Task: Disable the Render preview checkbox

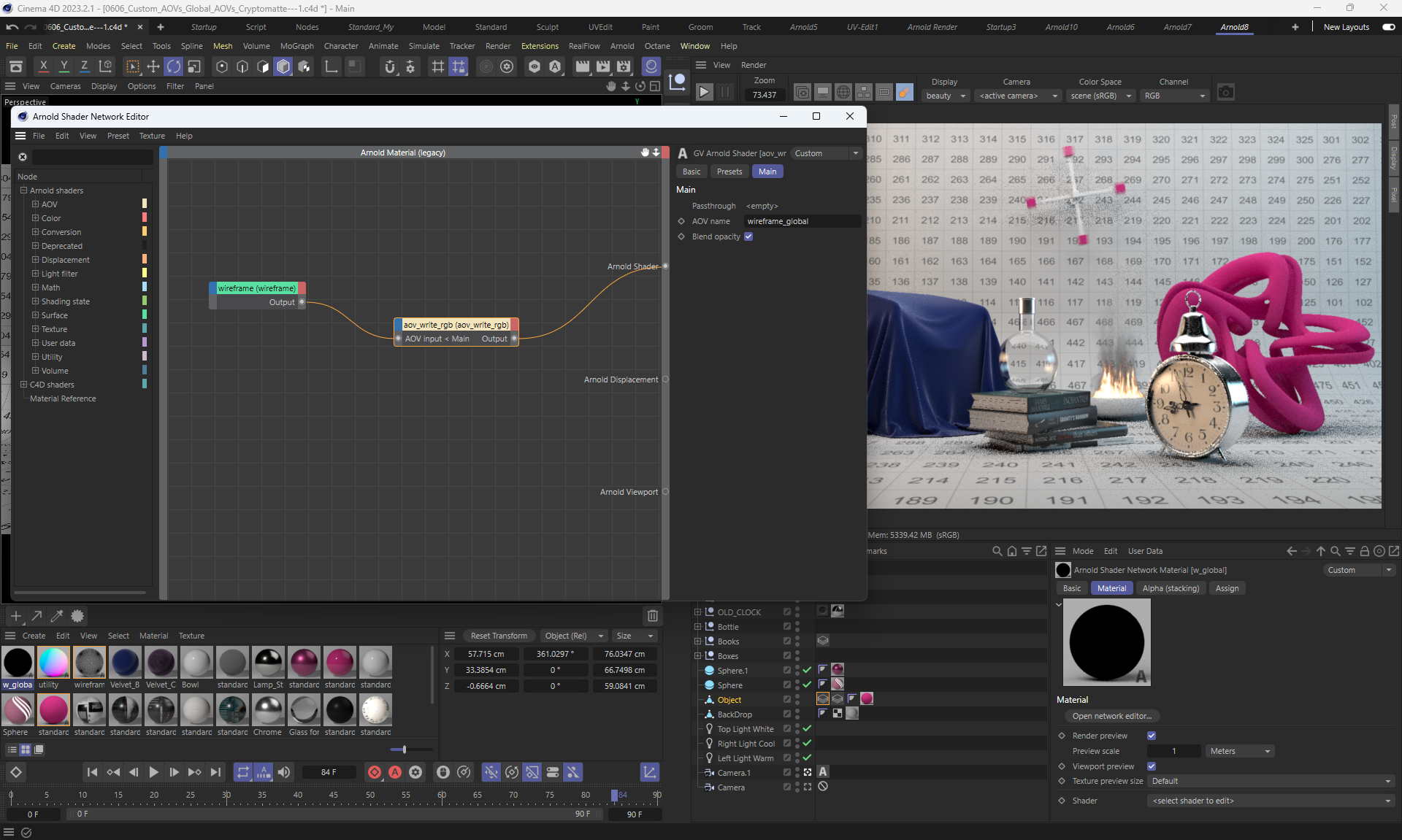Action: 1152,736
